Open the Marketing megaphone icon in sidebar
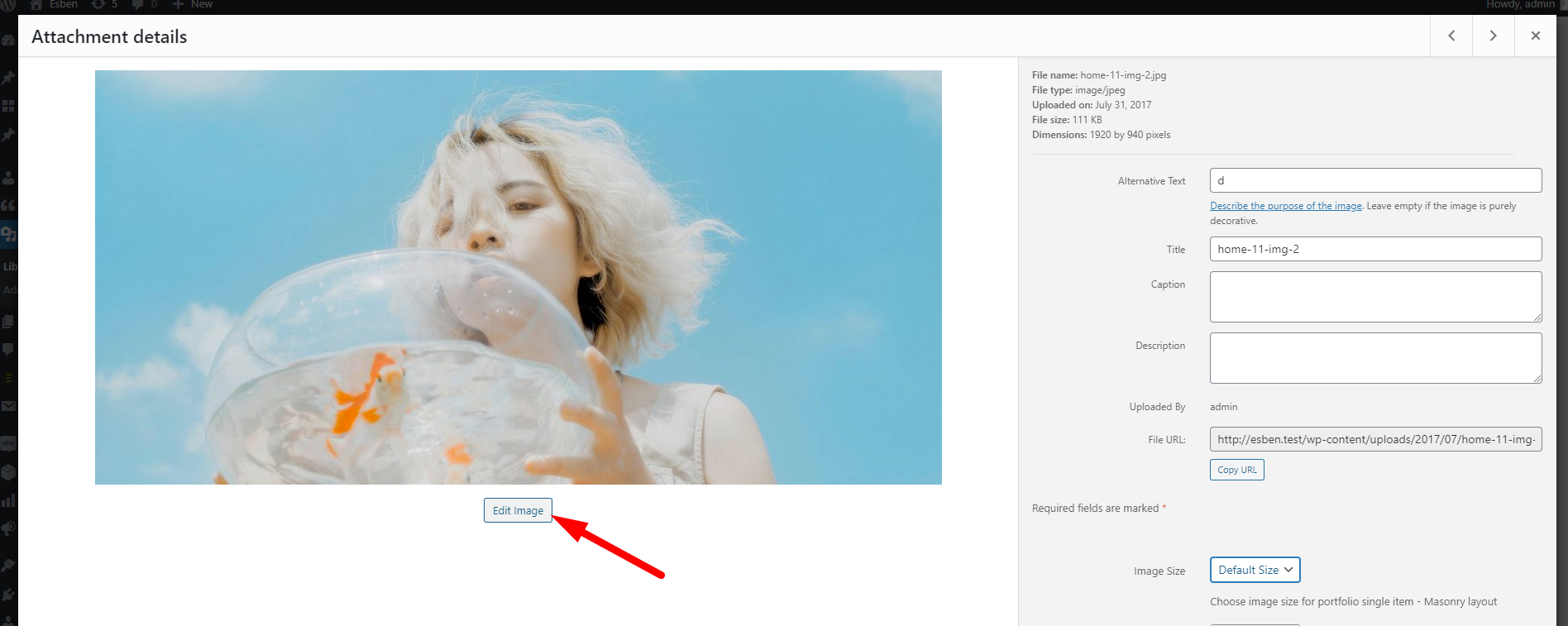This screenshot has height=626, width=1568. pyautogui.click(x=8, y=528)
